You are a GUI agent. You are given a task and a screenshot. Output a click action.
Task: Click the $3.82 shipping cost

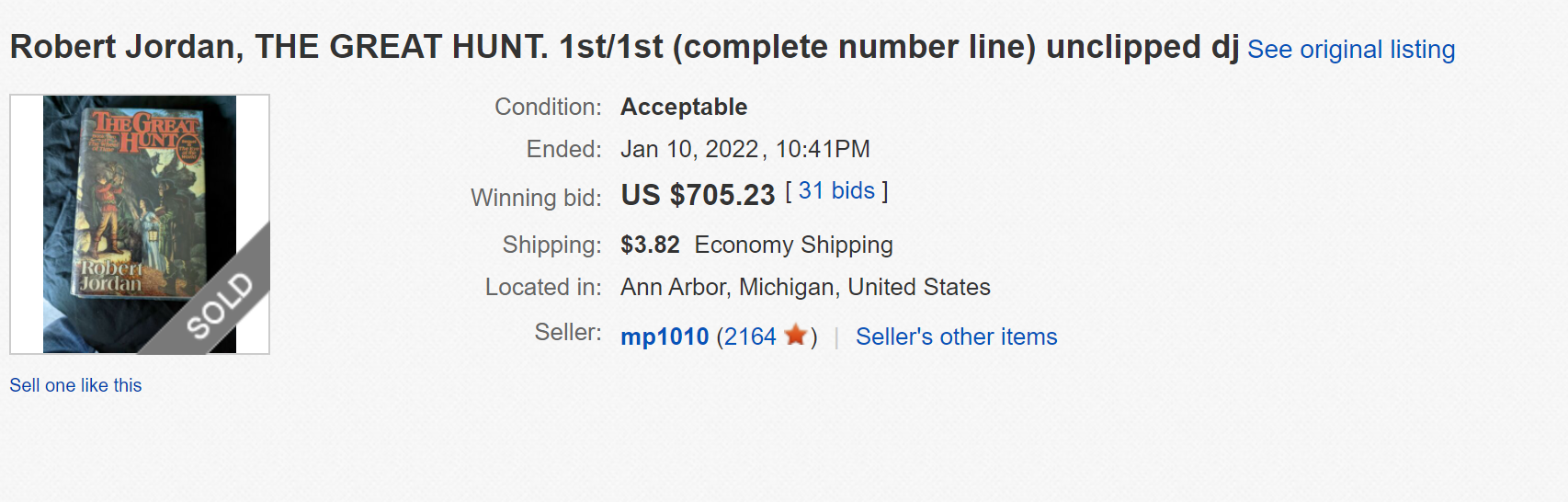point(650,245)
